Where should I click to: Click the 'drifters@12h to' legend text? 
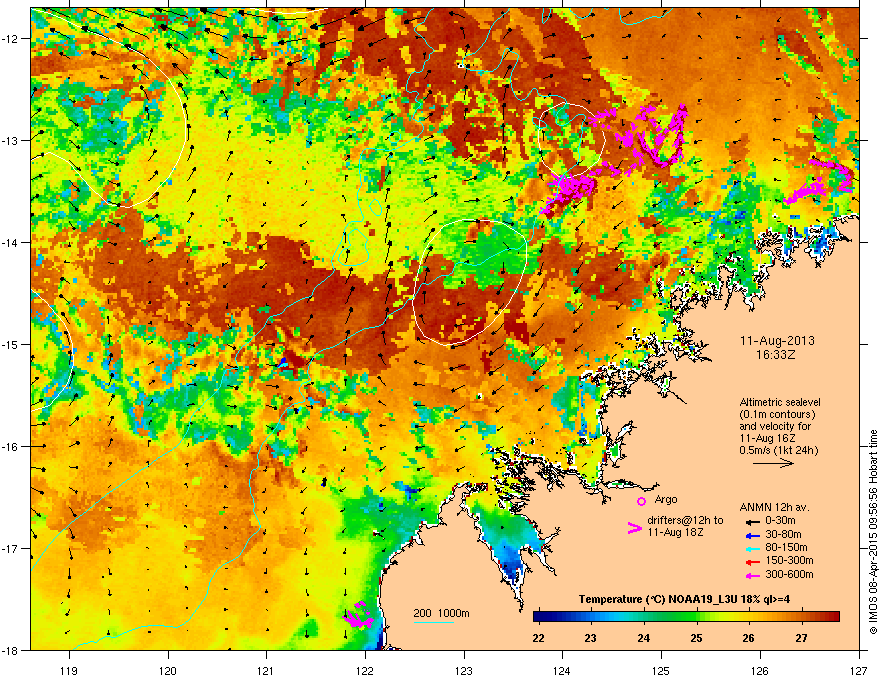[685, 520]
